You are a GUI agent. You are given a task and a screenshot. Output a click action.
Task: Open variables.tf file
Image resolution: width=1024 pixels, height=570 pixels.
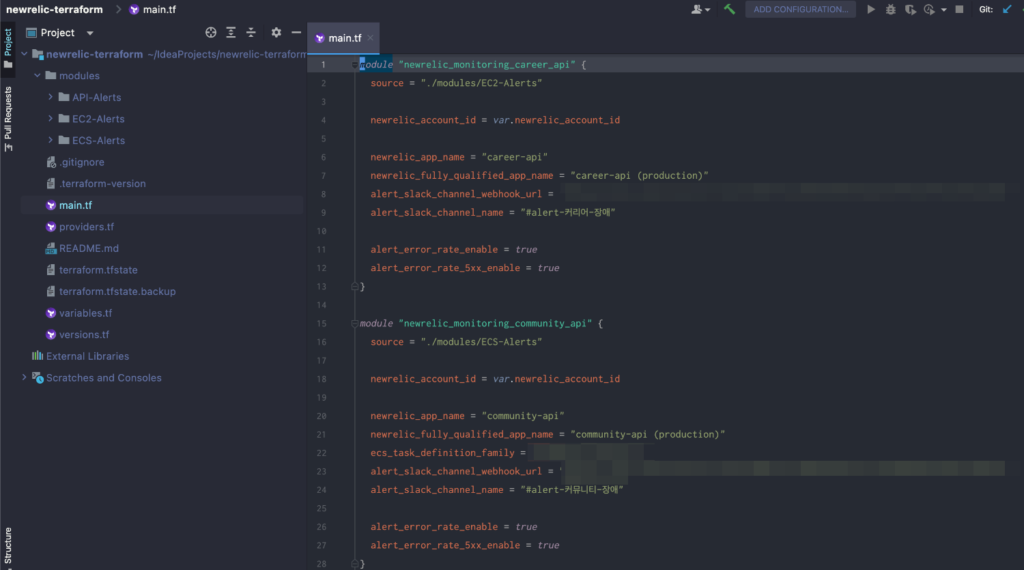click(x=79, y=313)
